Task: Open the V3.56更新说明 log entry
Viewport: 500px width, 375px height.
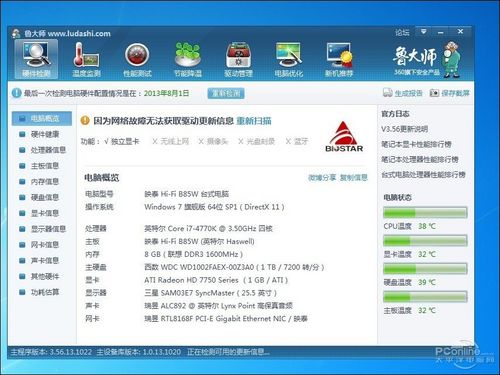Action: click(x=405, y=129)
